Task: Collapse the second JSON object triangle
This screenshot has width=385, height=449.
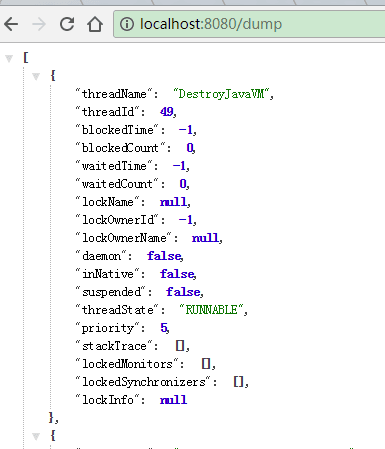Action: coord(36,436)
